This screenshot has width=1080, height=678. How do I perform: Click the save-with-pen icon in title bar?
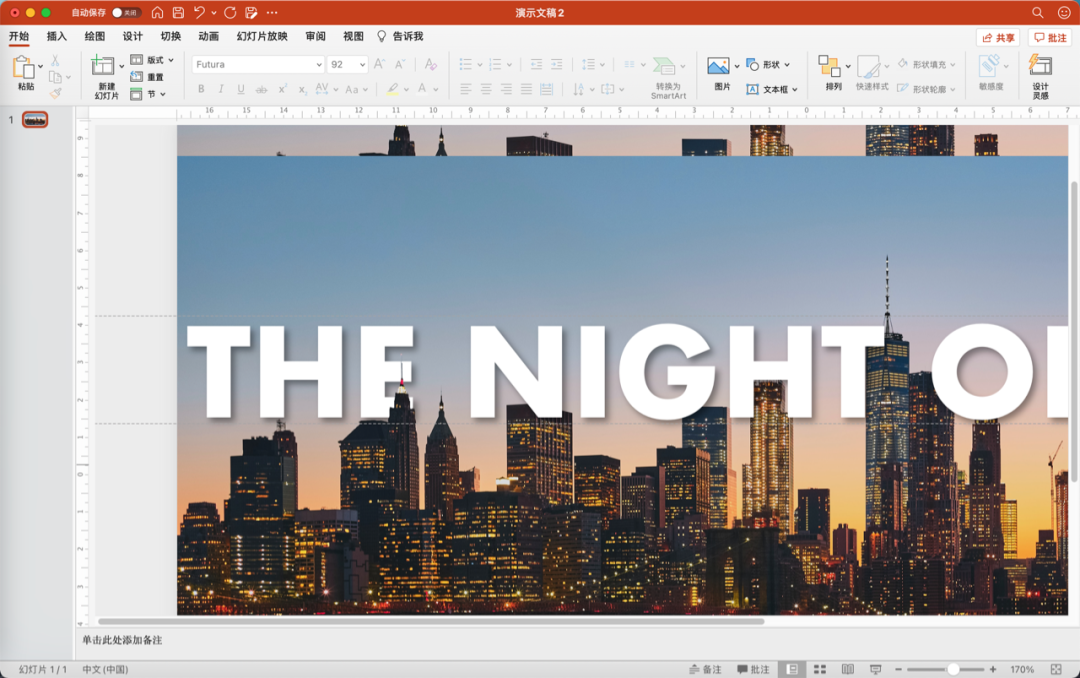[x=251, y=12]
